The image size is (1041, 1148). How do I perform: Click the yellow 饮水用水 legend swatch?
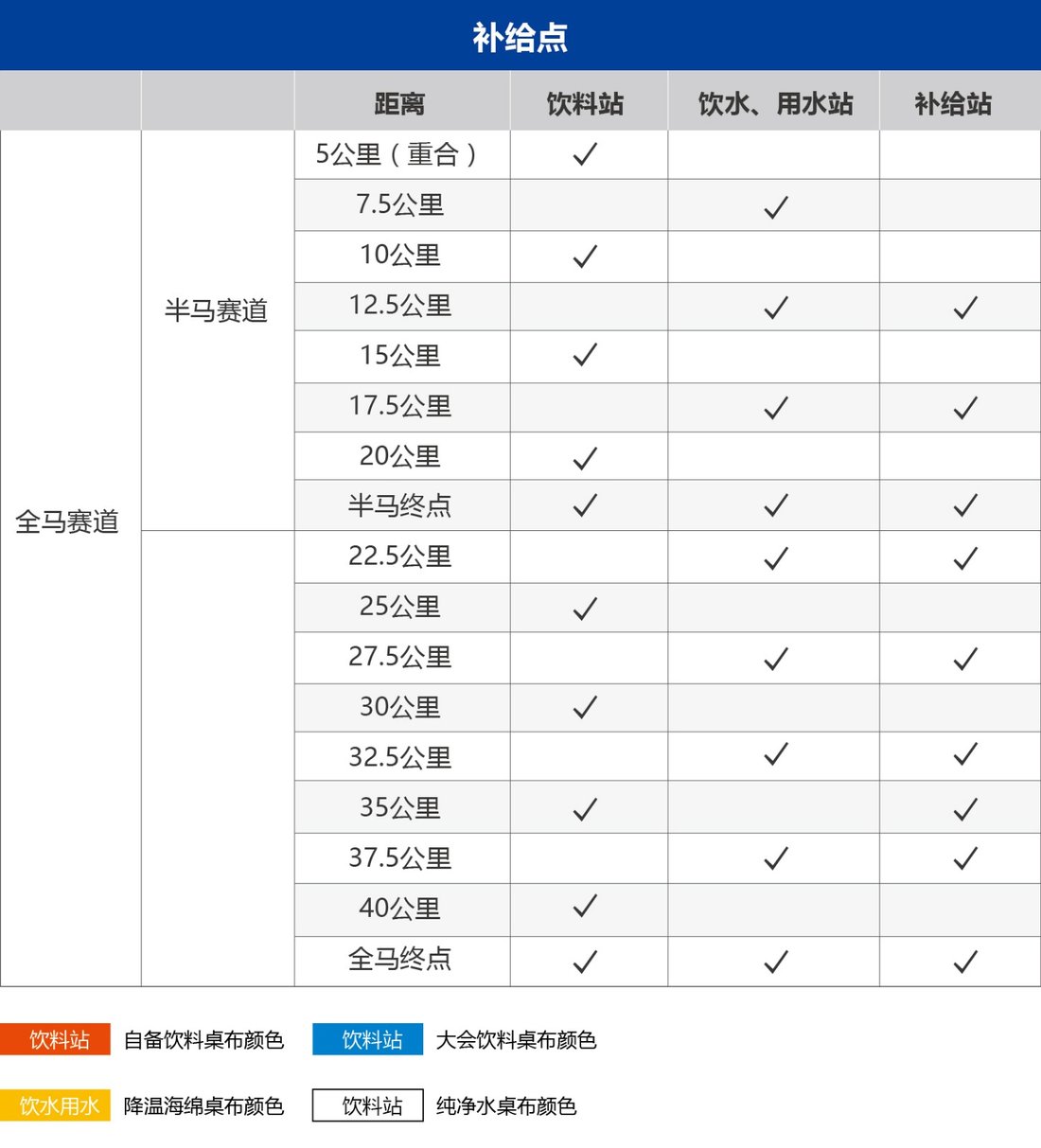(56, 1106)
